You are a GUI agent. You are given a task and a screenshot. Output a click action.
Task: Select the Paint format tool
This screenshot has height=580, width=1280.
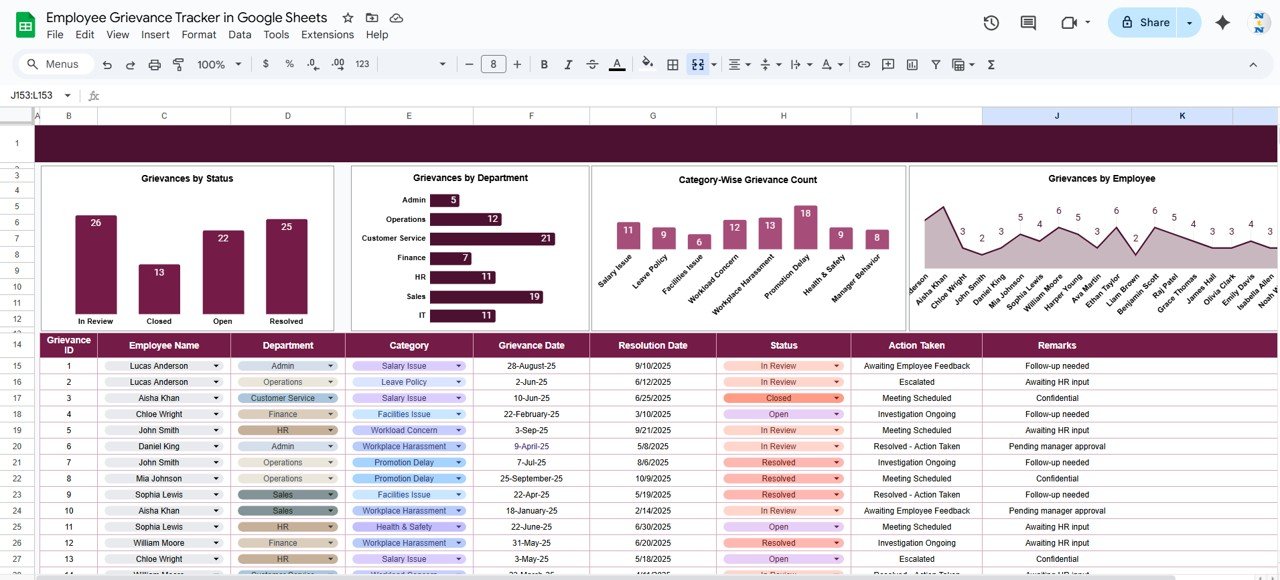(178, 64)
